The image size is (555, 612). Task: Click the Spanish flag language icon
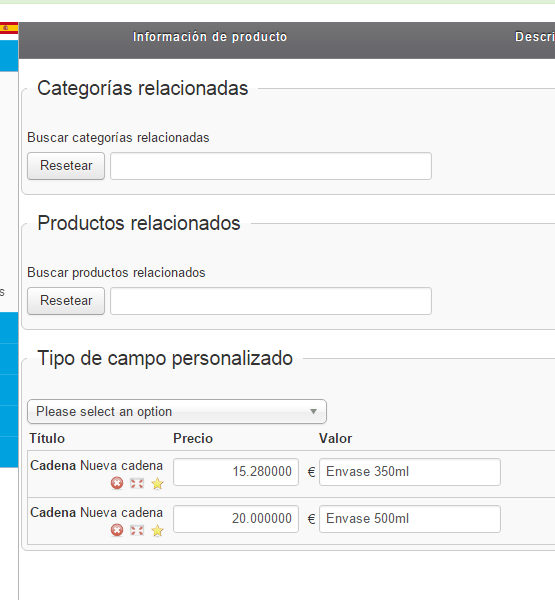(9, 28)
